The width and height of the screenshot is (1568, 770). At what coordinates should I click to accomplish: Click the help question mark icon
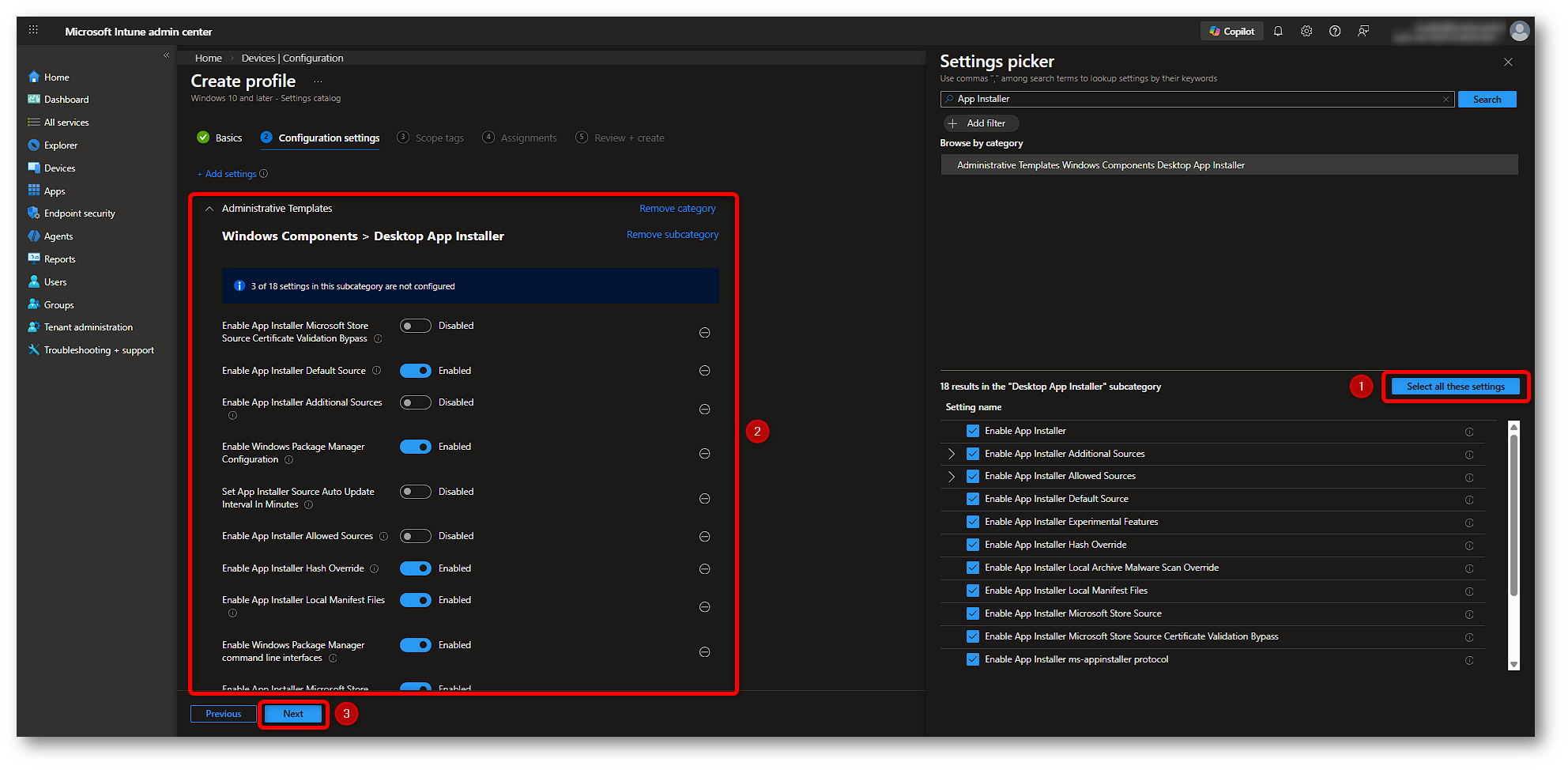pyautogui.click(x=1335, y=32)
